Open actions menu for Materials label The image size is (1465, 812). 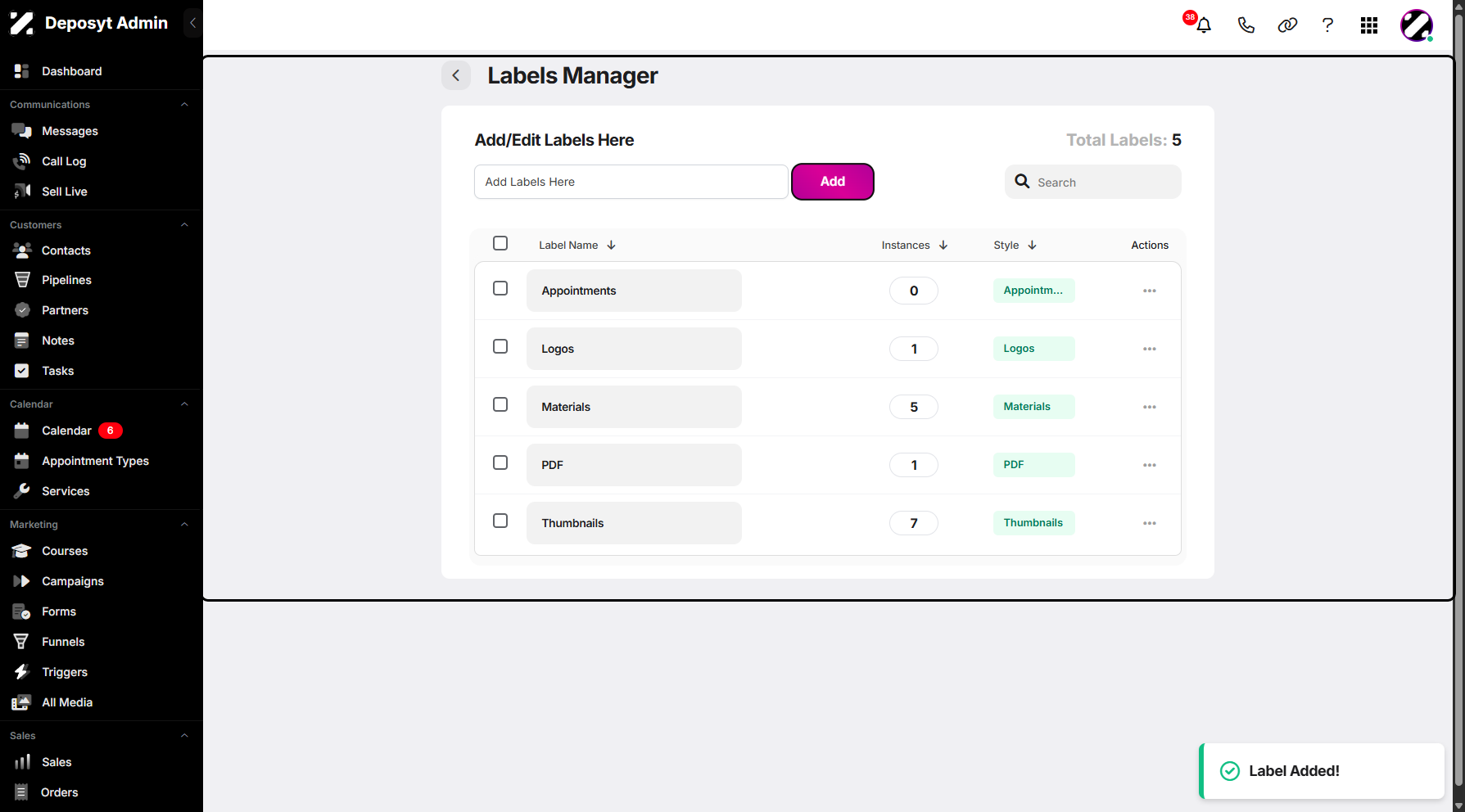point(1150,407)
